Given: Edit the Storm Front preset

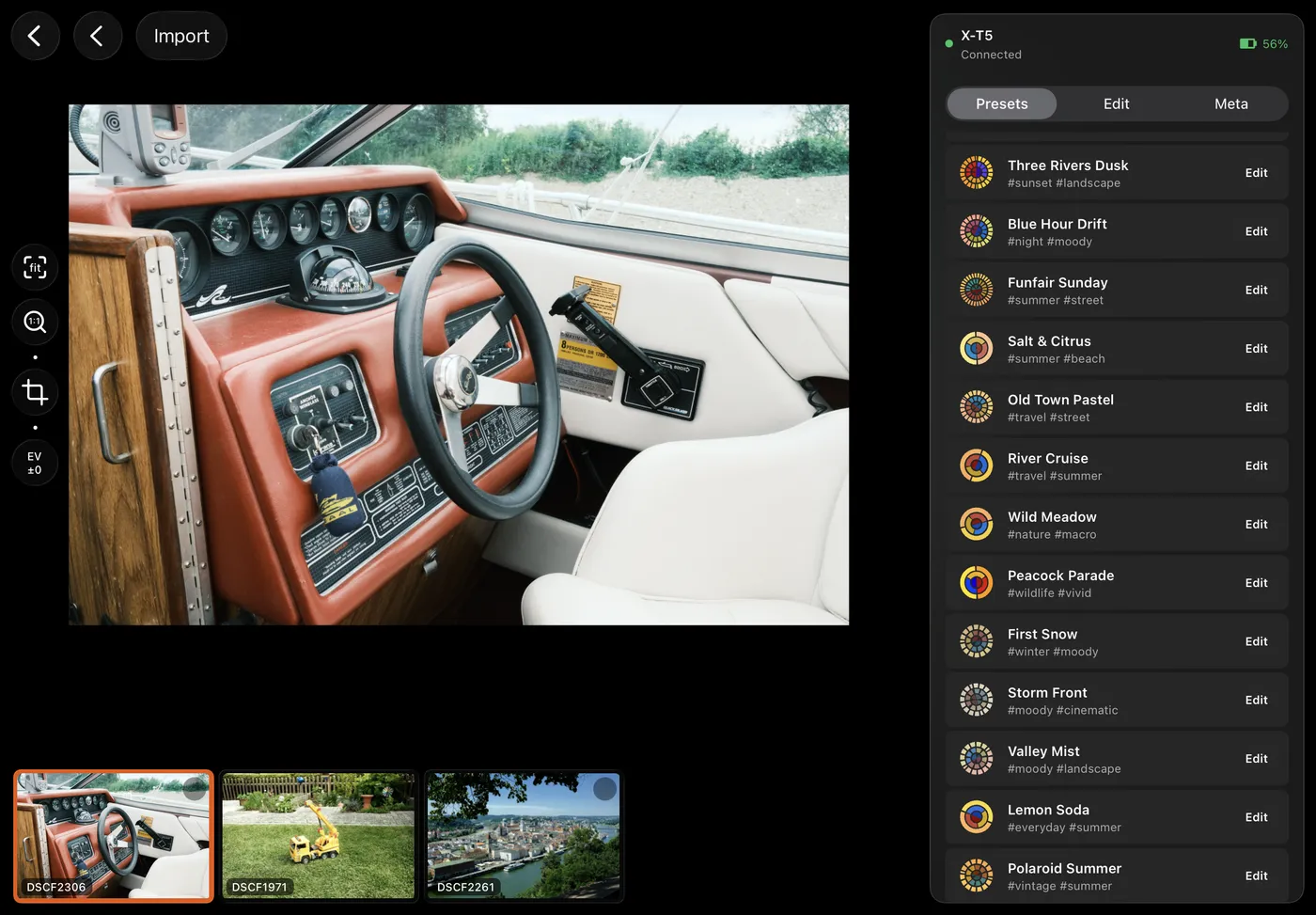Looking at the screenshot, I should pos(1256,701).
